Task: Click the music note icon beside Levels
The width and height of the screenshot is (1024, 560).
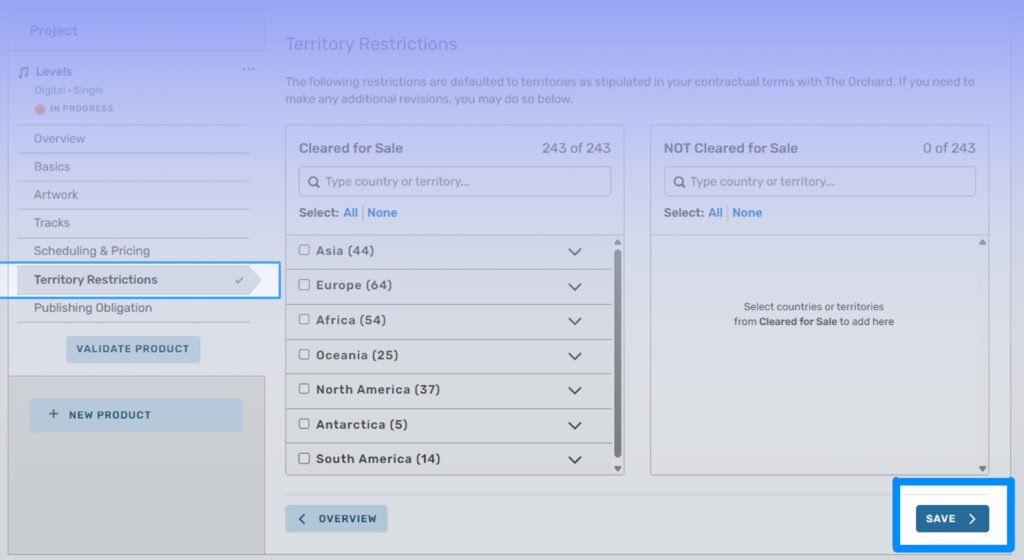Action: coord(24,72)
